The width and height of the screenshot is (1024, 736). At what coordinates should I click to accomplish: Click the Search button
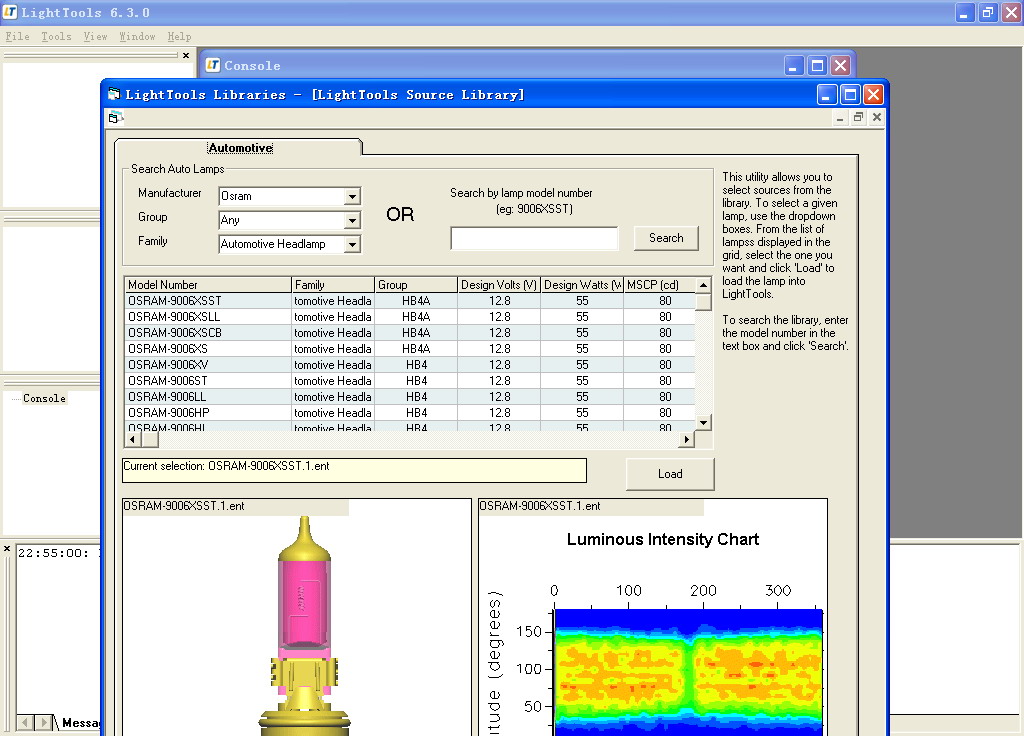[666, 238]
